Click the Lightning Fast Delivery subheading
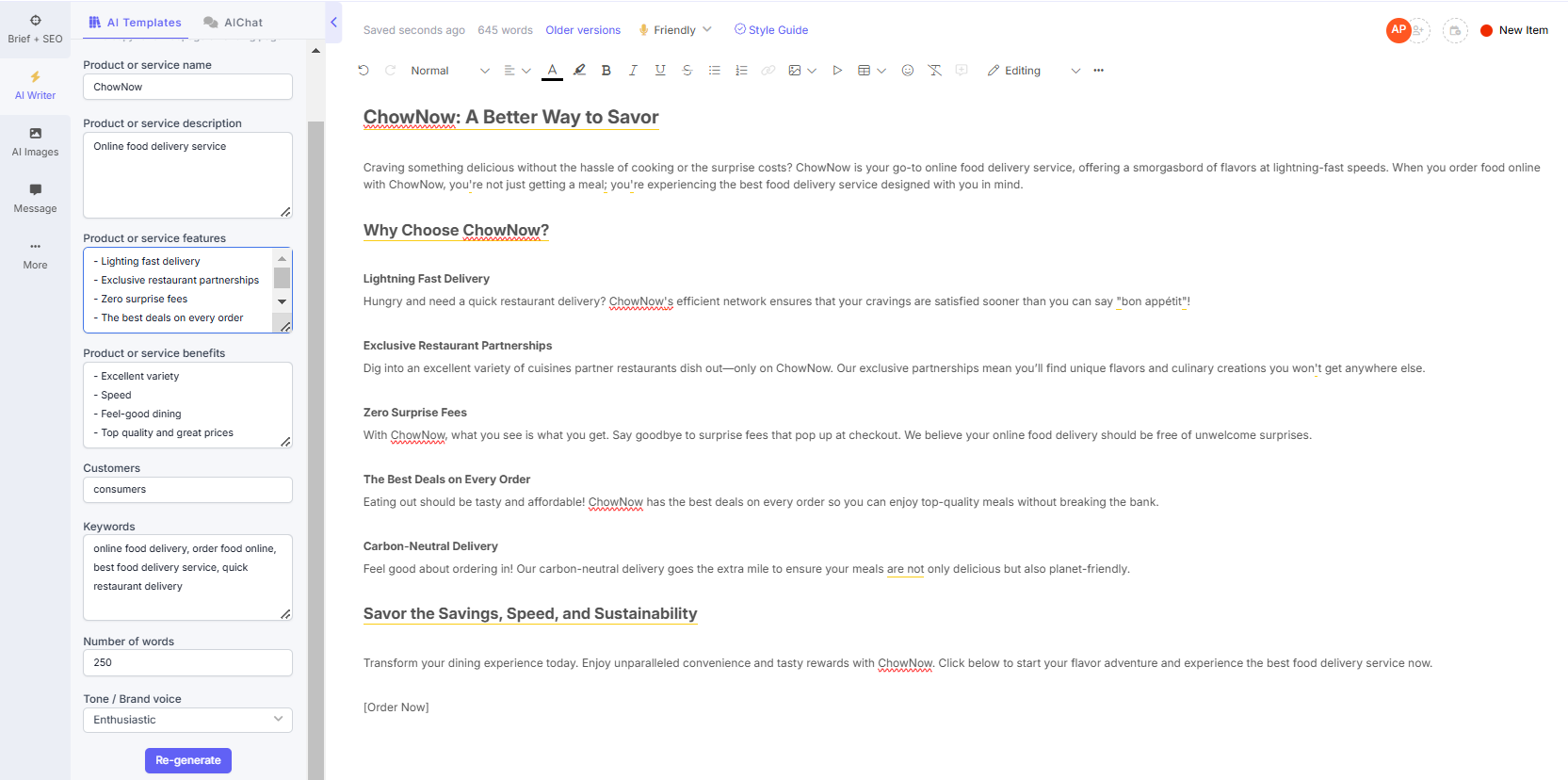The width and height of the screenshot is (1568, 780). [427, 279]
